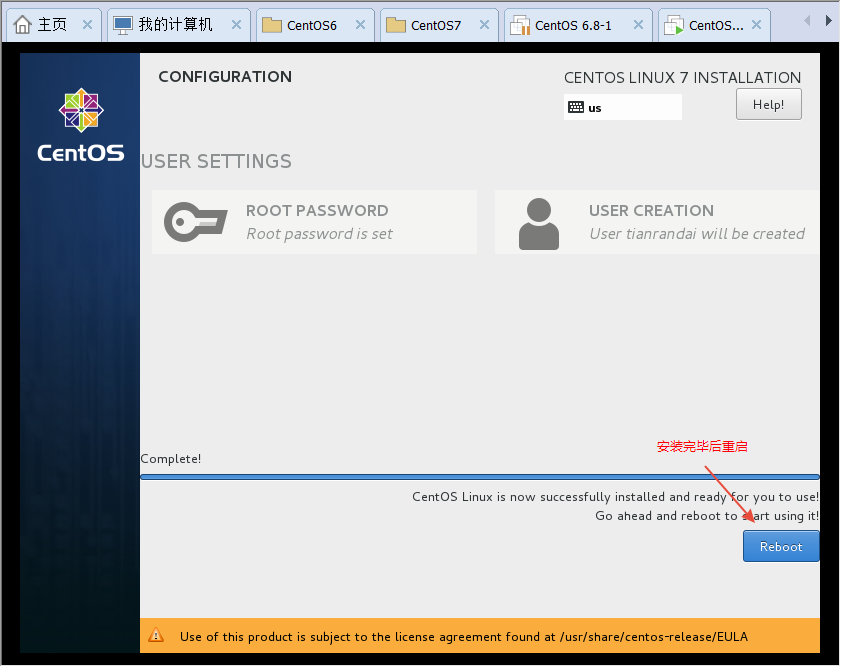This screenshot has height=667, width=841.
Task: Click the 'User tianrandai will be created' text
Action: (x=697, y=234)
